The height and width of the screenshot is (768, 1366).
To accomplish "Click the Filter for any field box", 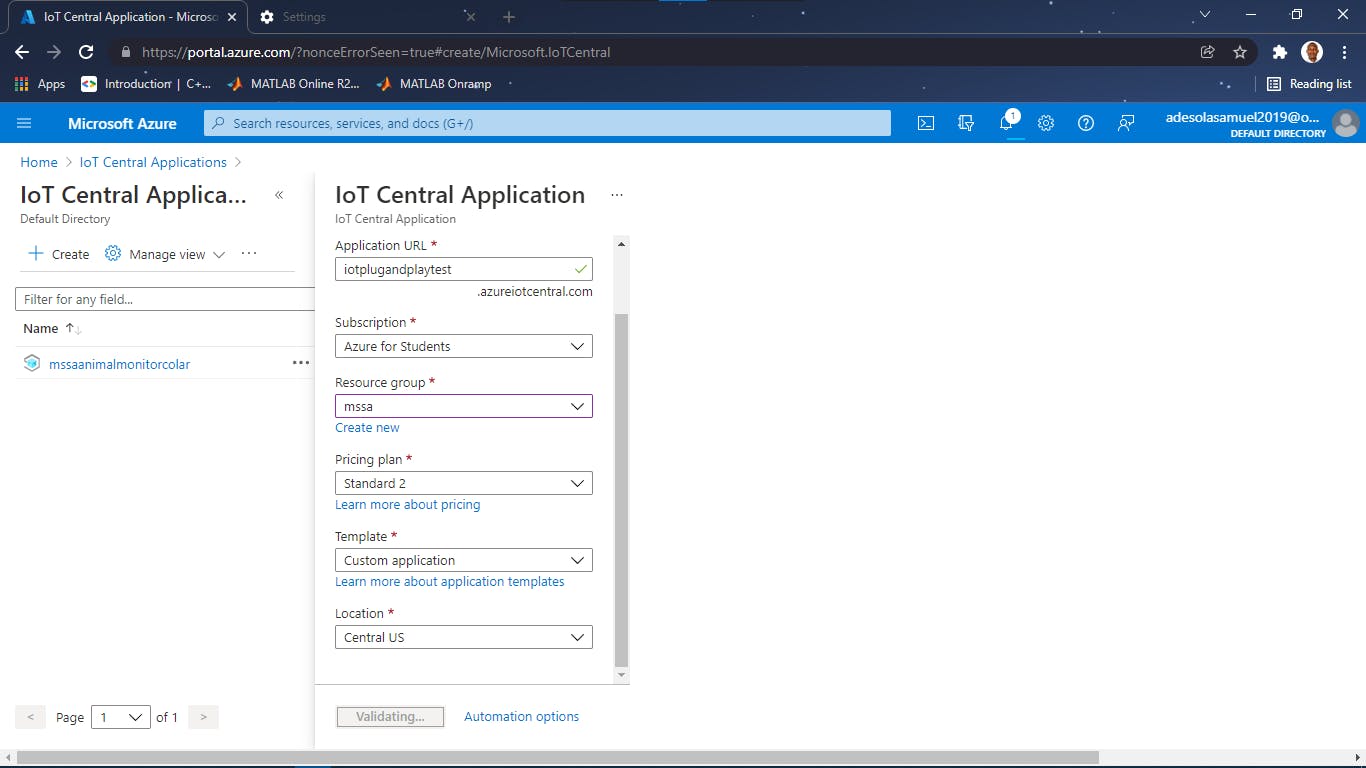I will pyautogui.click(x=165, y=299).
